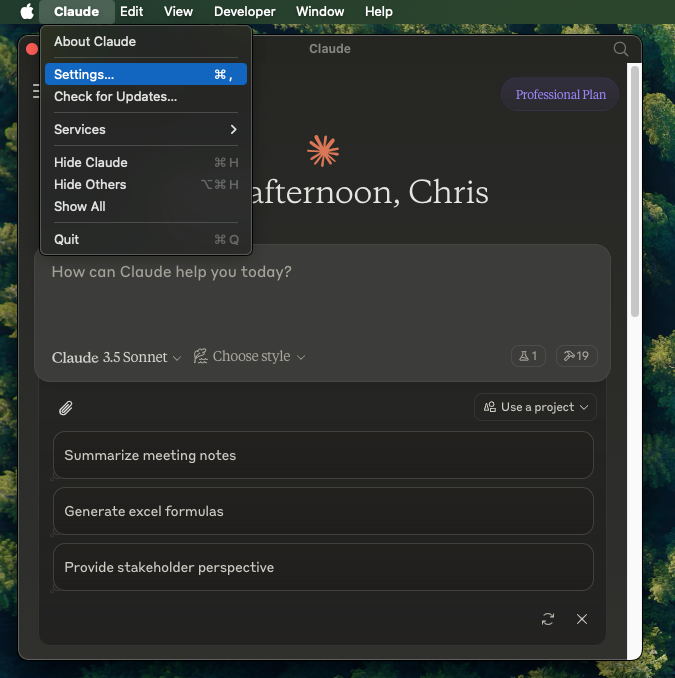
Task: Select Quit from the Claude menu
Action: 146,240
